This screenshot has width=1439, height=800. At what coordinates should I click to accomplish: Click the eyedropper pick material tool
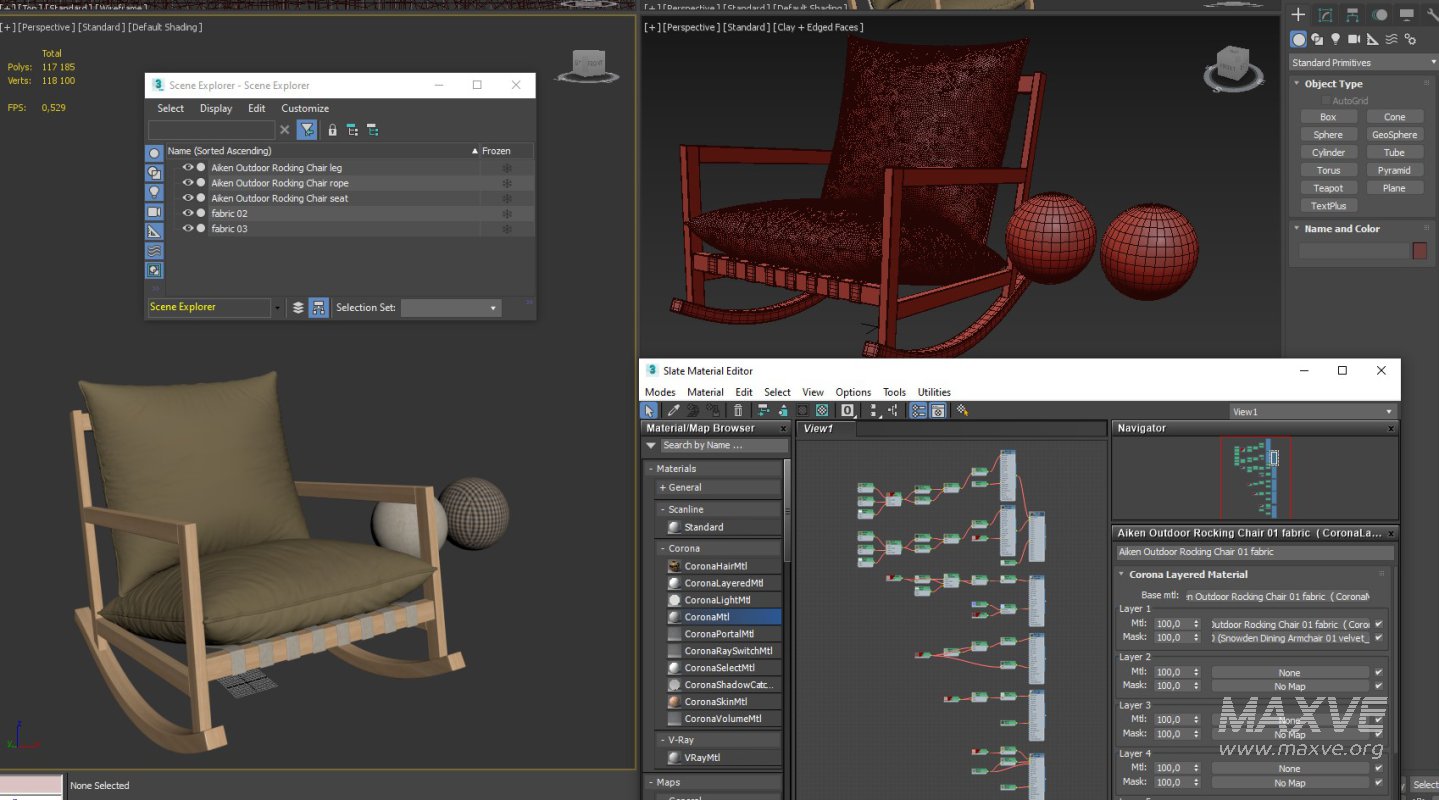[x=673, y=410]
